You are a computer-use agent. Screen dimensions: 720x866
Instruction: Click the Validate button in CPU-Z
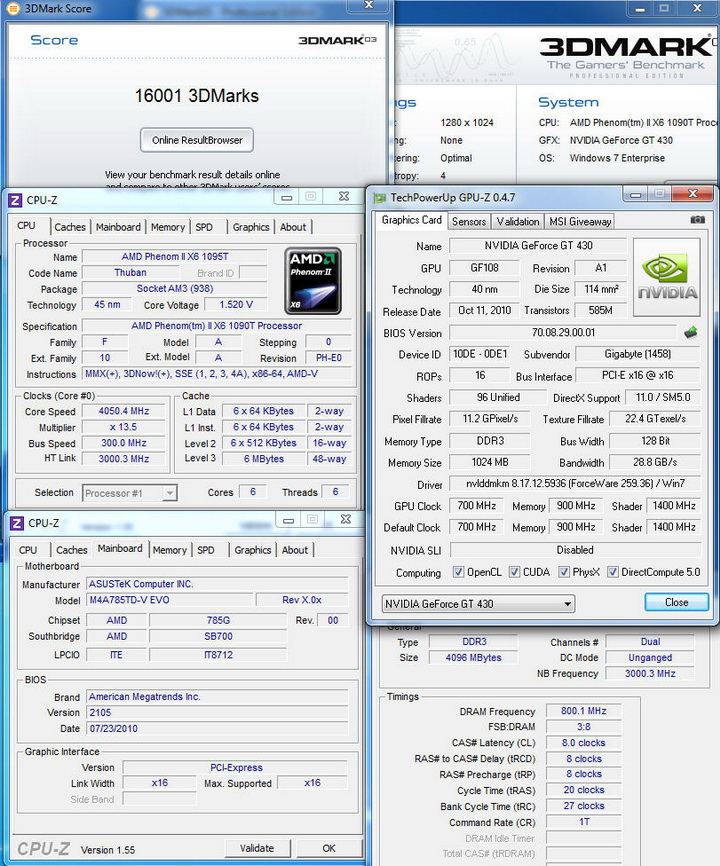coord(257,848)
